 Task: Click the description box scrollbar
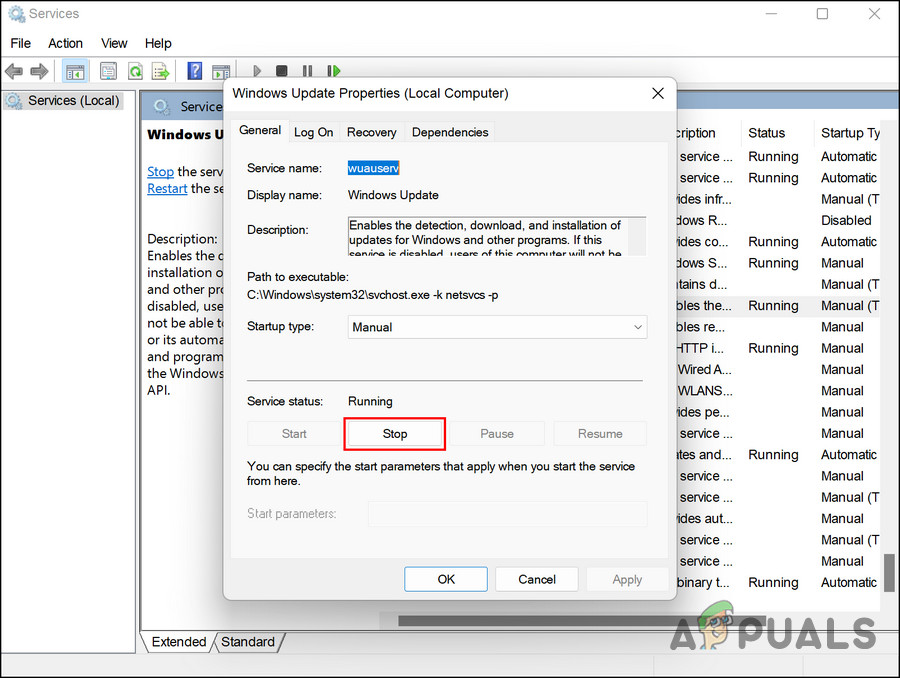[x=637, y=237]
